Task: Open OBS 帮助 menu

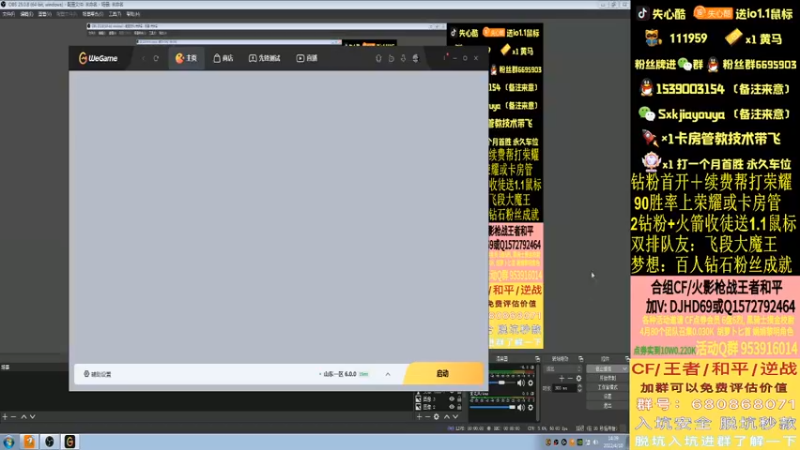Action: tap(133, 14)
